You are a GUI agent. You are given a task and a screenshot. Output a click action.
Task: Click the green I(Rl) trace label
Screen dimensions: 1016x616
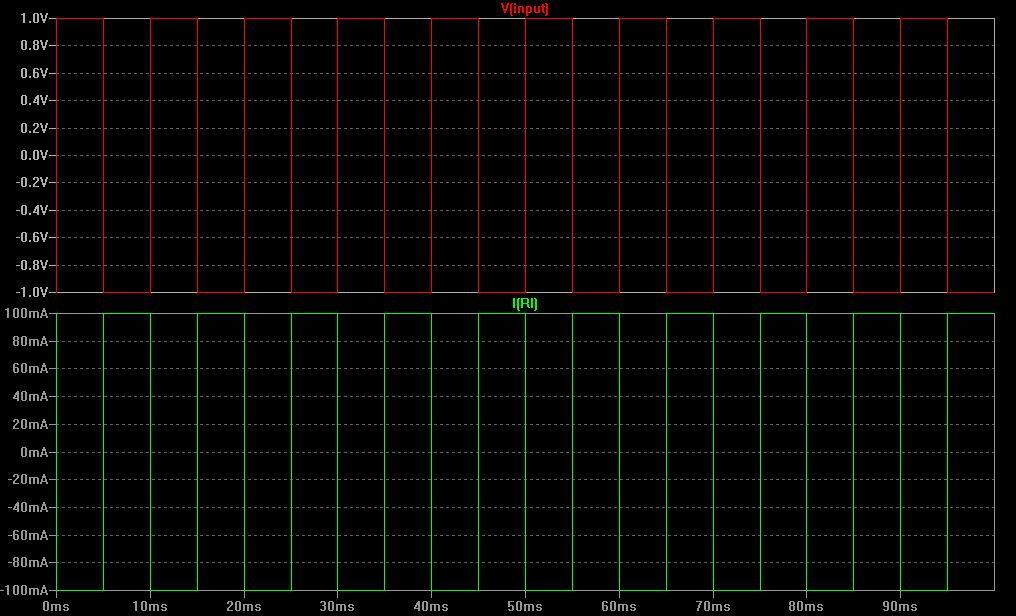coord(525,304)
